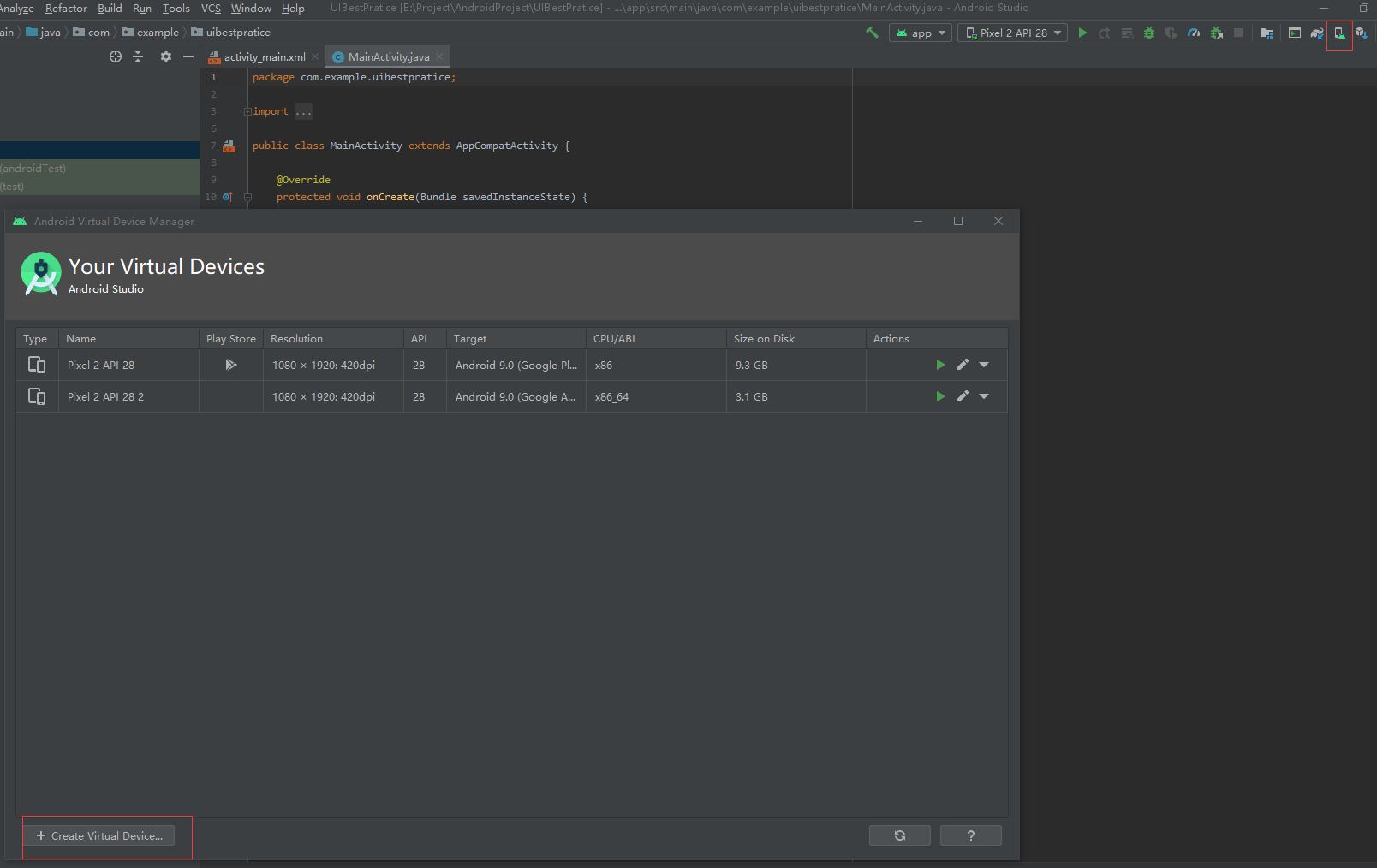Click the console window icon in the toolbar

(1295, 33)
